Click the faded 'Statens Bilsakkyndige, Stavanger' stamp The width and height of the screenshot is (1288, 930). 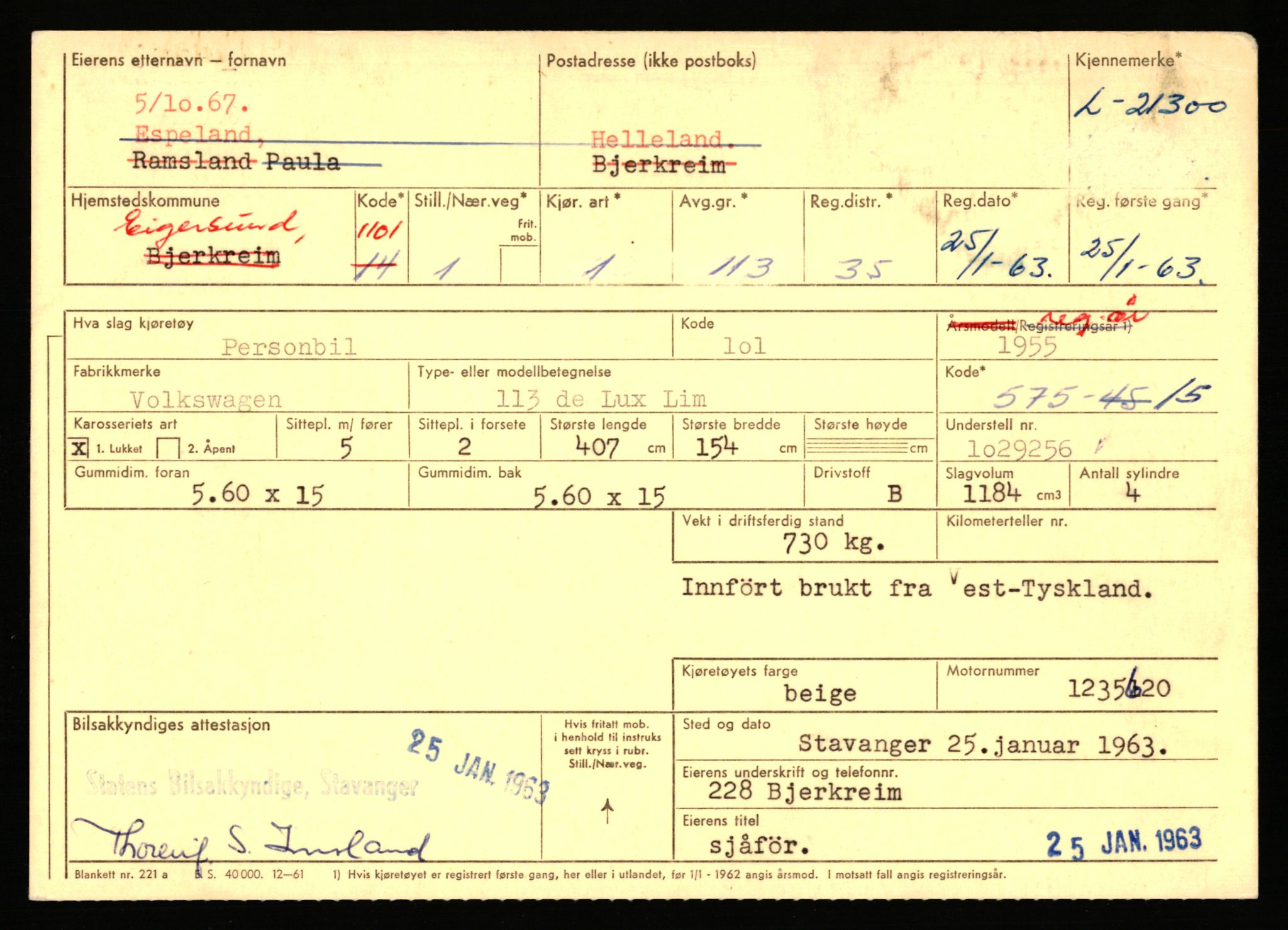(252, 785)
